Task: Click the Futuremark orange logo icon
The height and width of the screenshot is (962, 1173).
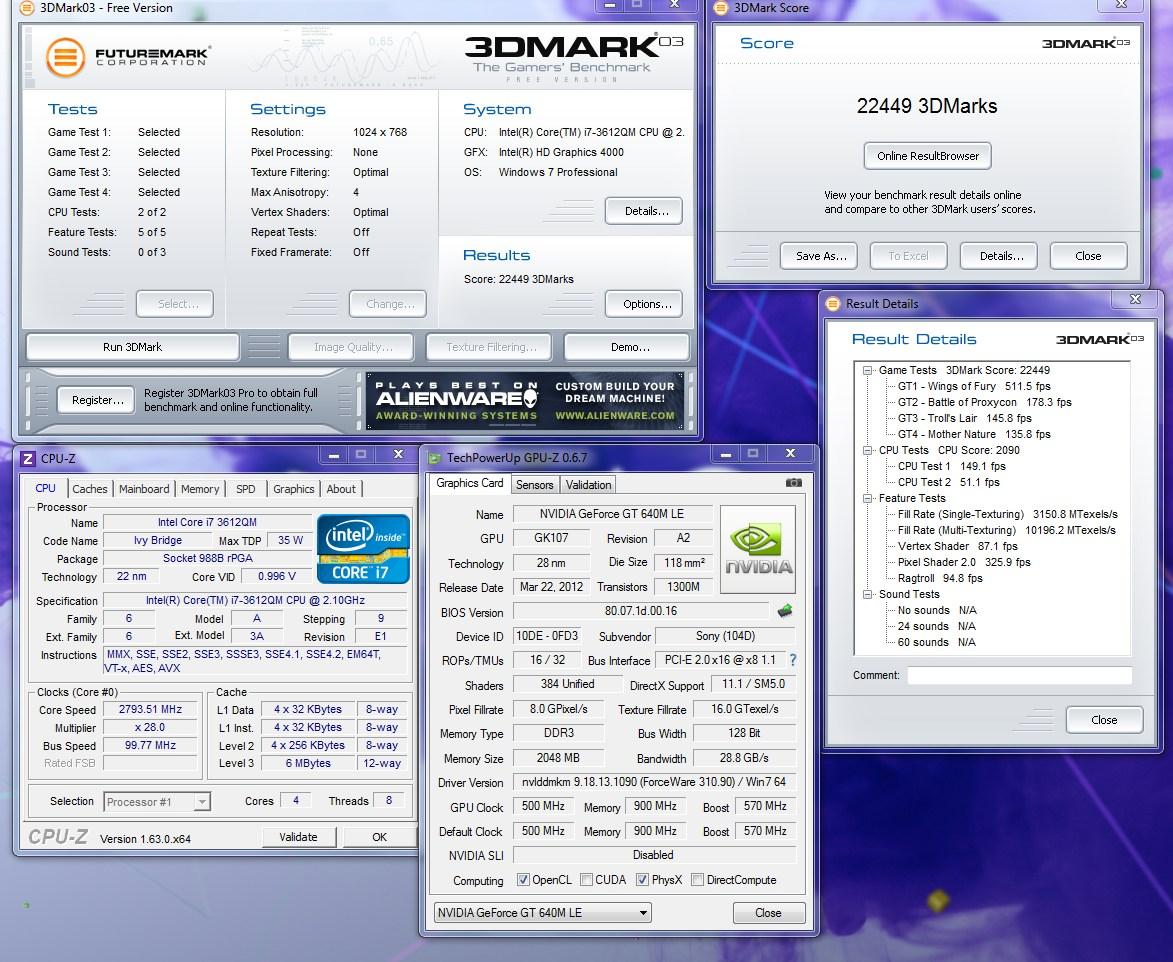Action: (66, 57)
